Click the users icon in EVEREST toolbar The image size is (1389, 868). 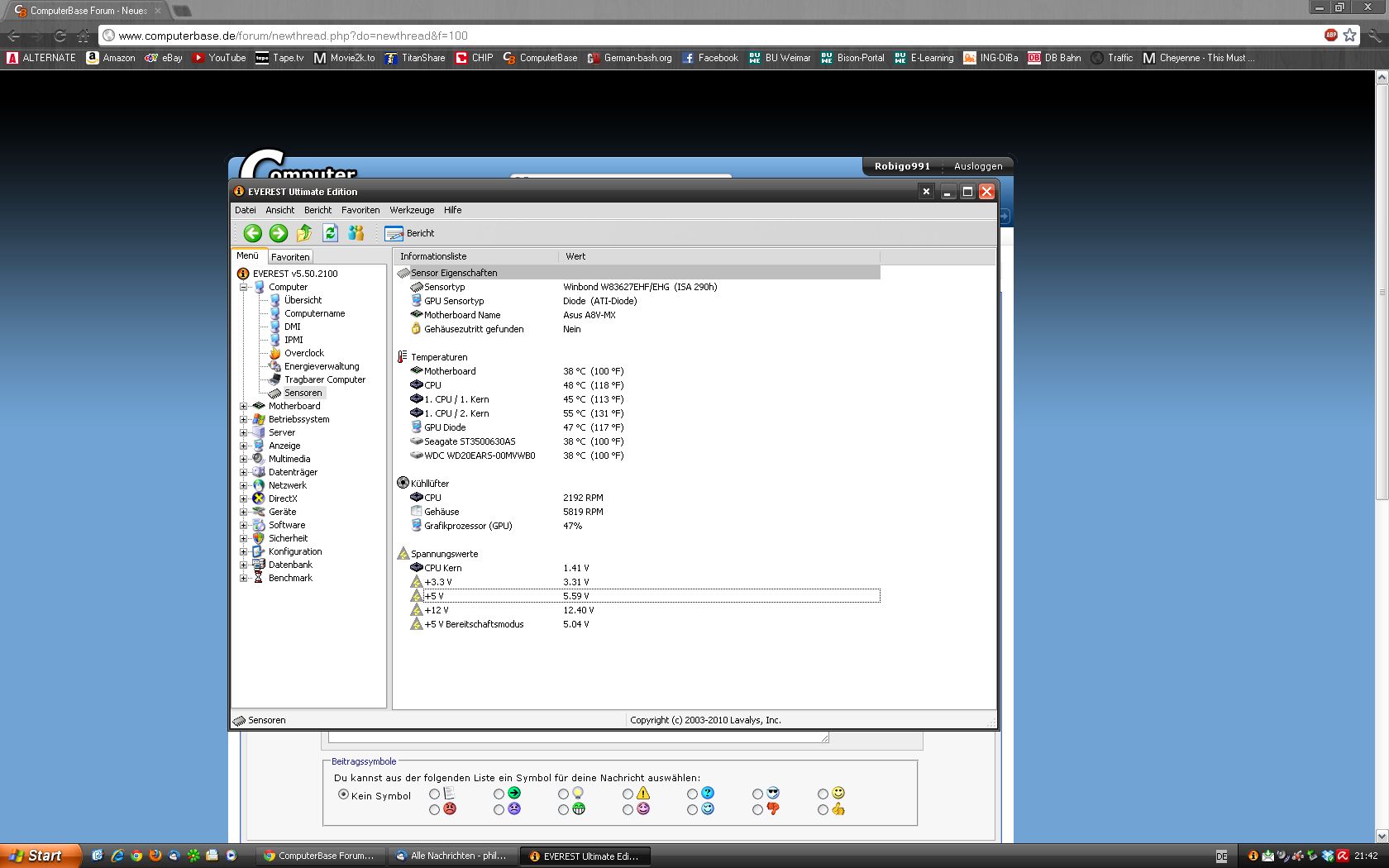[356, 233]
